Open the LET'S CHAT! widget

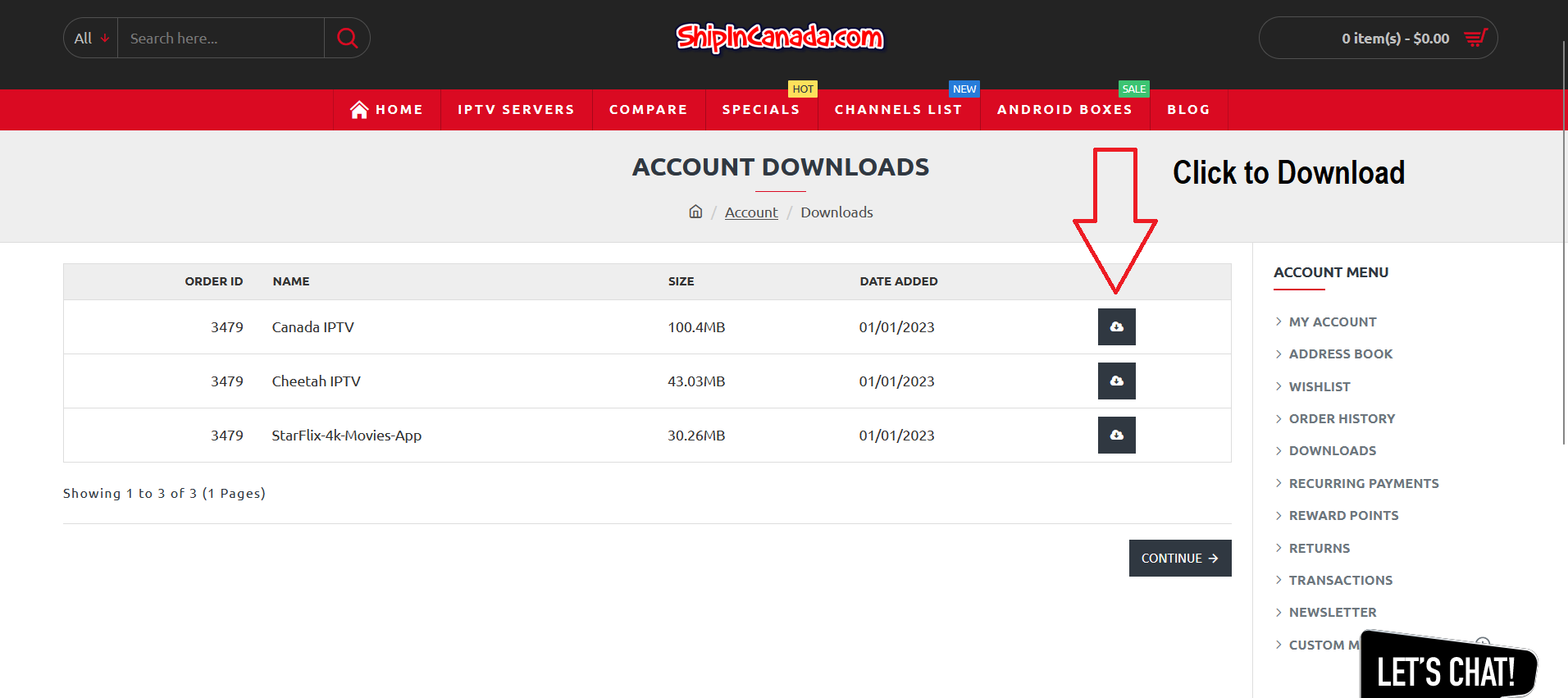pos(1447,666)
